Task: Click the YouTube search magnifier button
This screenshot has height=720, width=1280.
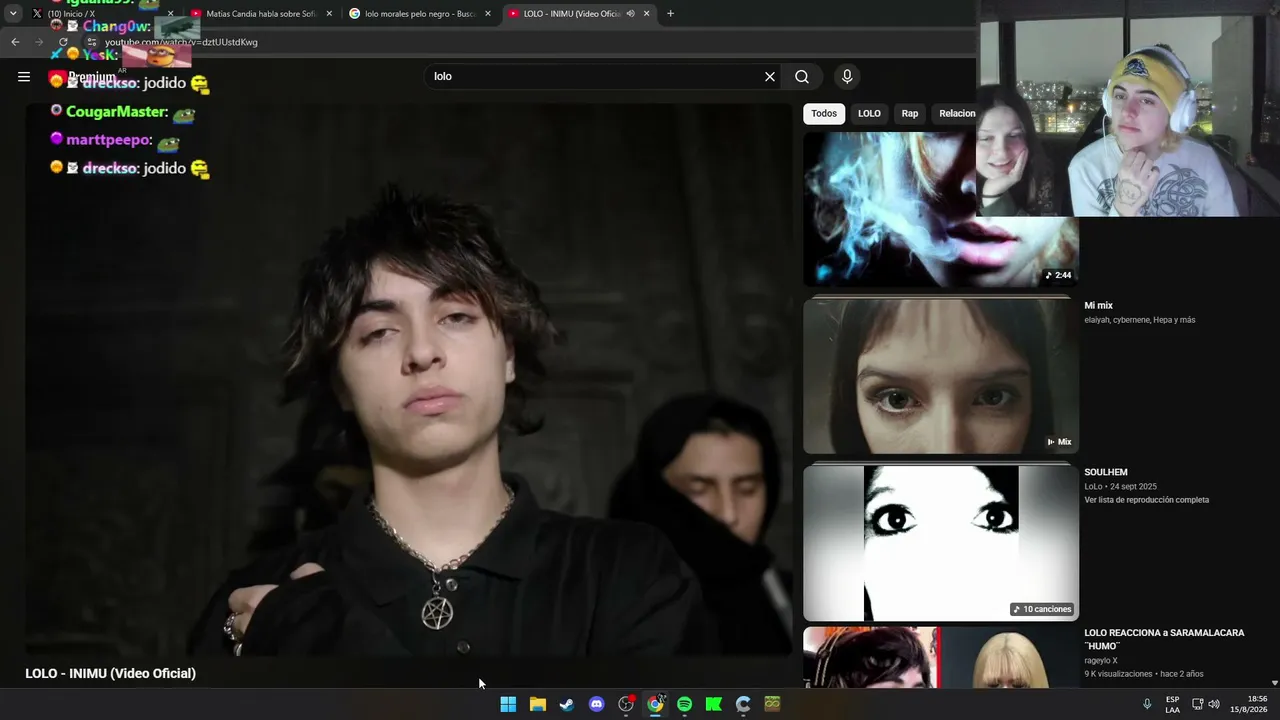Action: (802, 77)
